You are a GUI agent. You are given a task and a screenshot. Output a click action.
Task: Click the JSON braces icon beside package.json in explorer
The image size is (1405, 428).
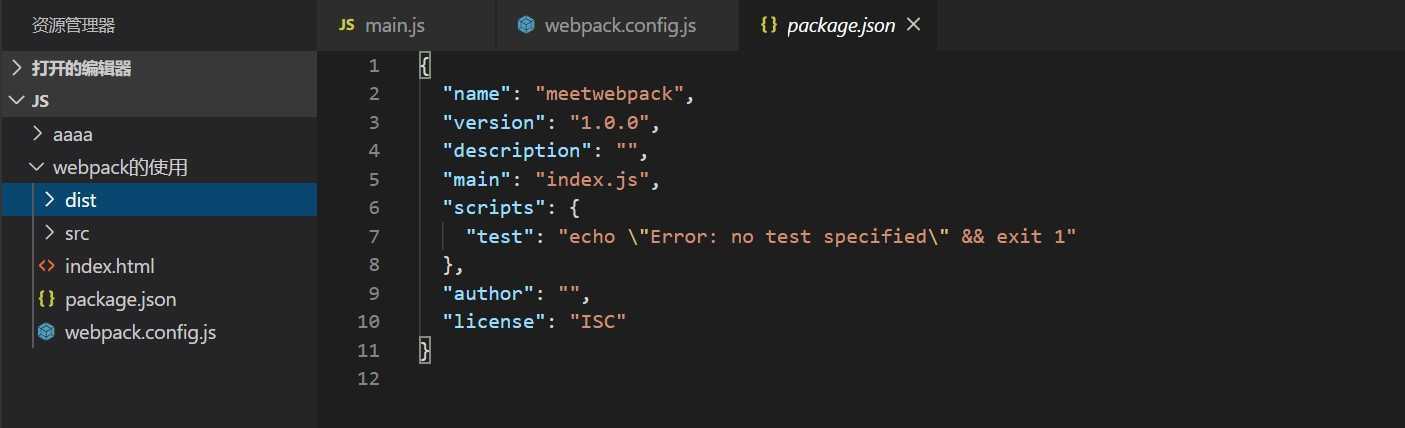[46, 299]
